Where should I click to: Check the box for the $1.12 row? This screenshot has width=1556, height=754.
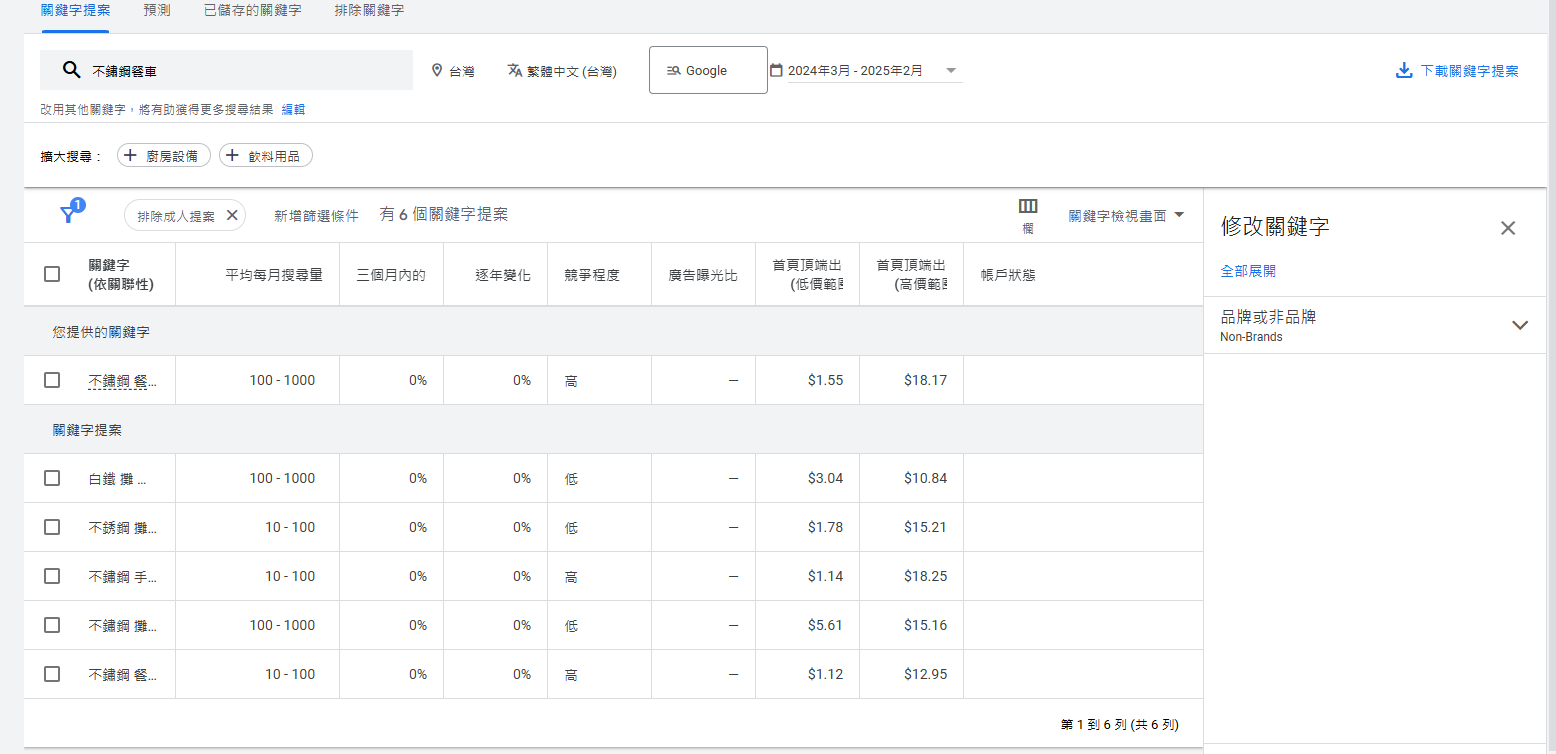coord(52,674)
